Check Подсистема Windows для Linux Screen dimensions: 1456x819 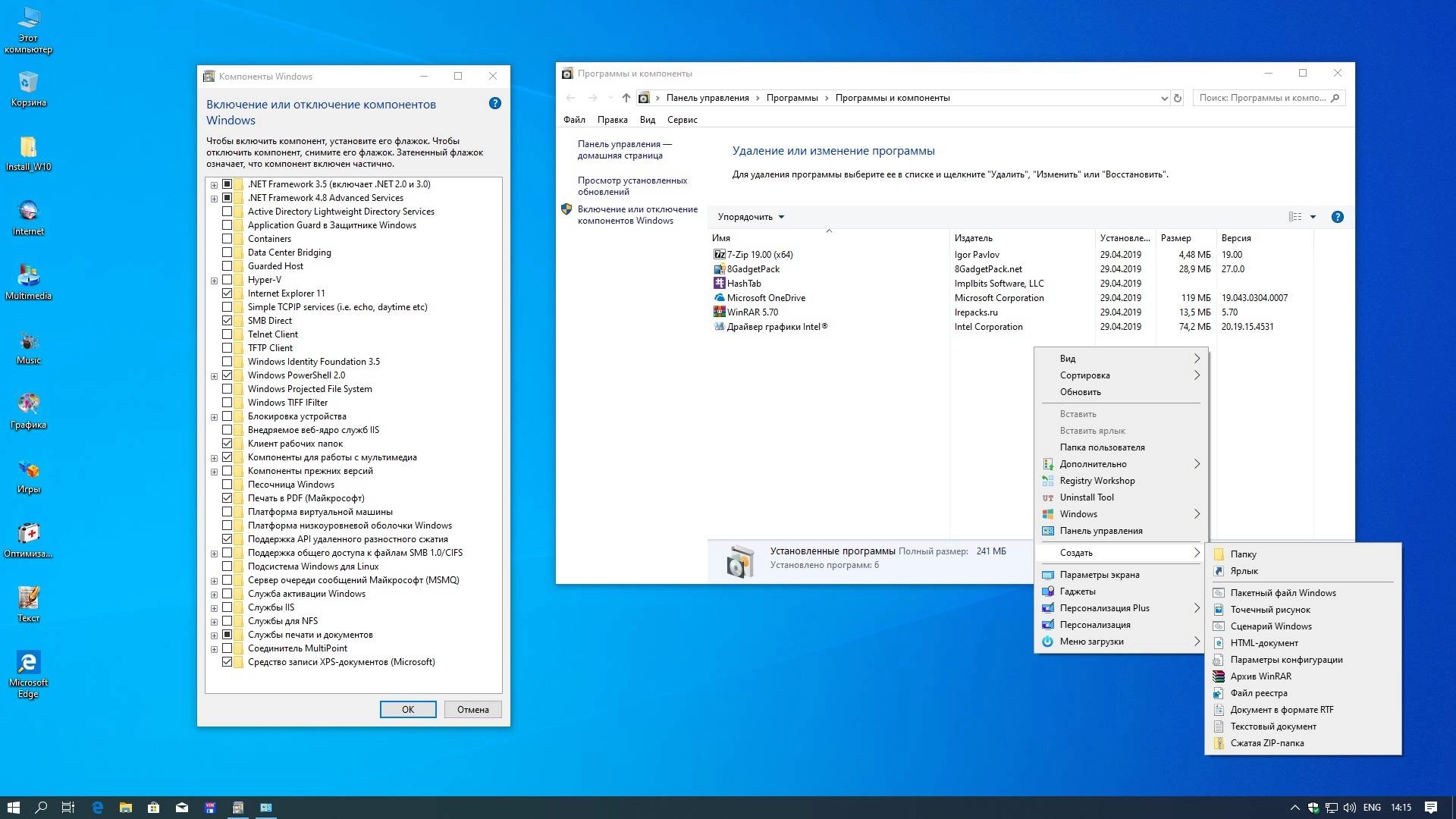coord(227,566)
